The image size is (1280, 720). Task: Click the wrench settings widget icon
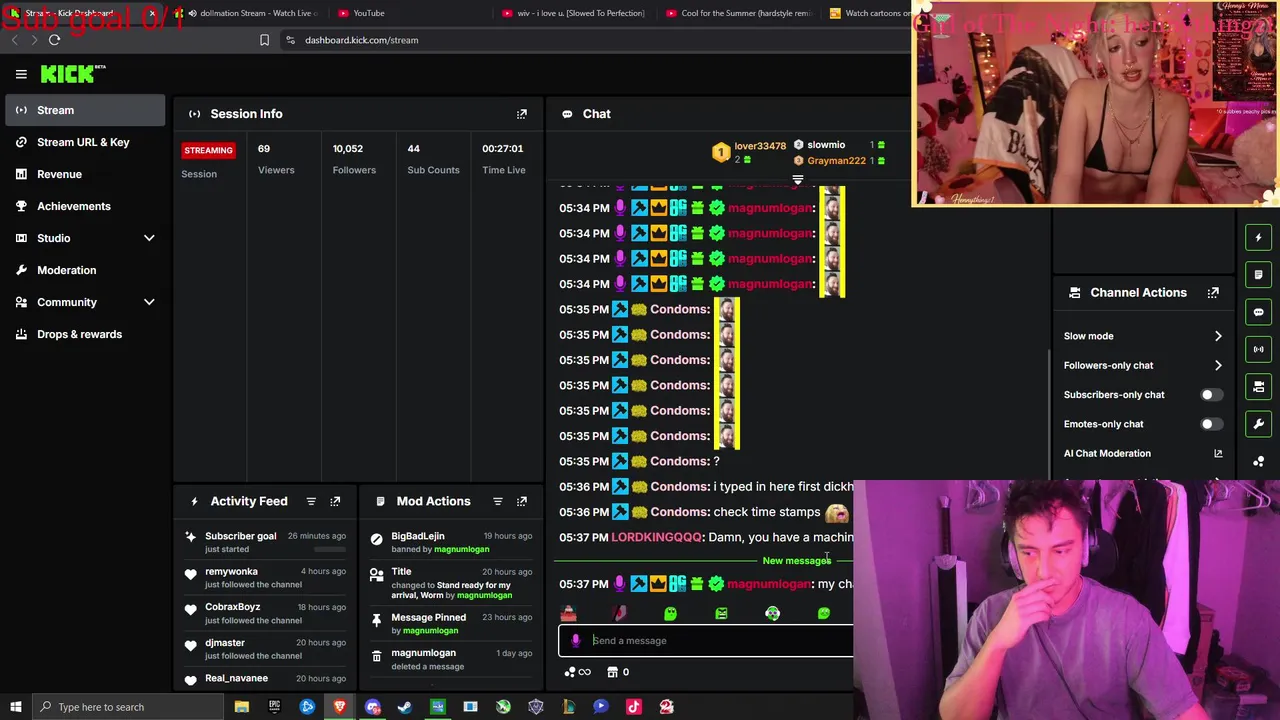coord(1258,424)
